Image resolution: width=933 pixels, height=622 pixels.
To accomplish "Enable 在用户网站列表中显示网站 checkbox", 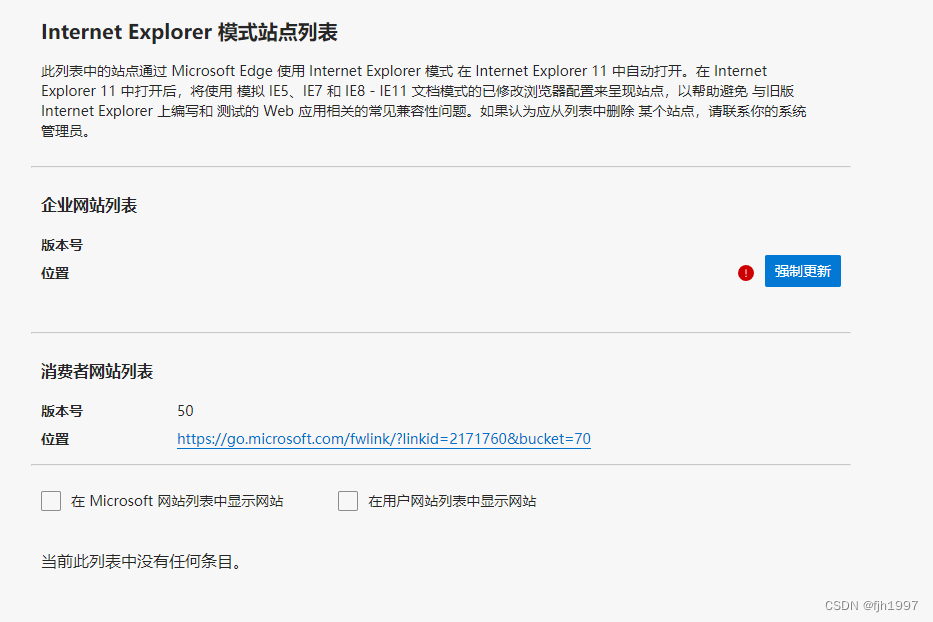I will tap(348, 501).
